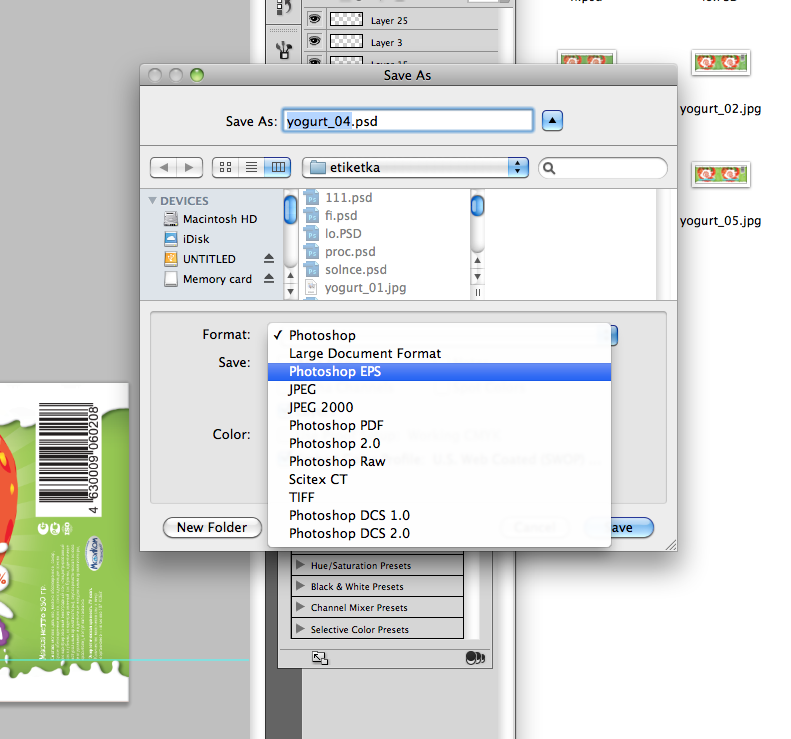Image resolution: width=791 pixels, height=739 pixels.
Task: Select Layer 25 thumbnail in Layers panel
Action: pos(346,20)
